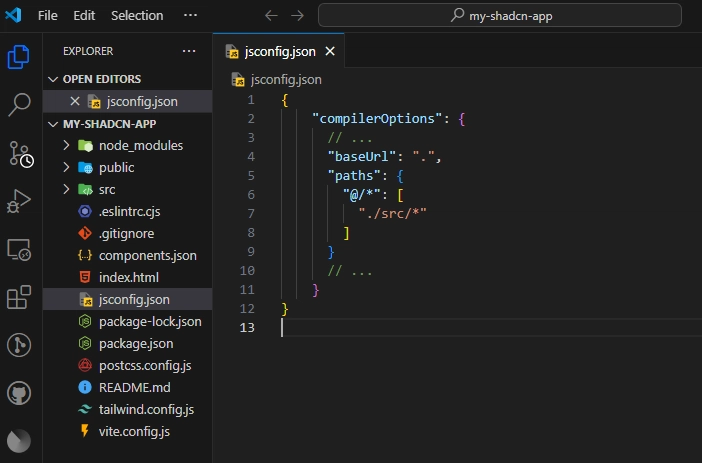Expand the node_modules folder
Viewport: 702px width, 463px height.
pyautogui.click(x=128, y=146)
